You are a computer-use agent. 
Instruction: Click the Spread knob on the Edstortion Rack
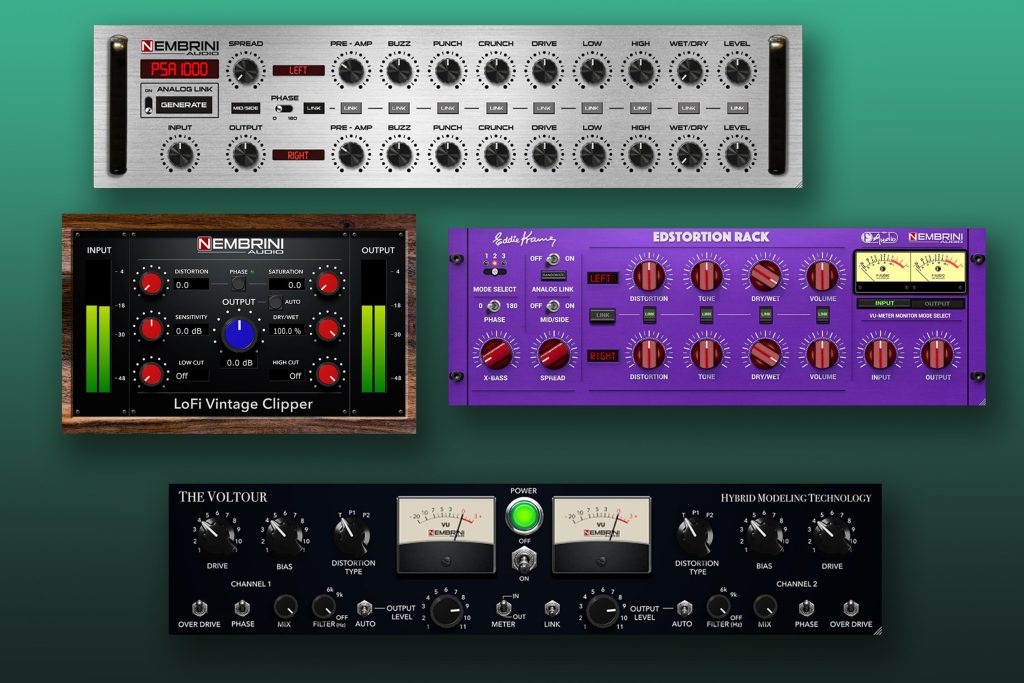coord(555,352)
